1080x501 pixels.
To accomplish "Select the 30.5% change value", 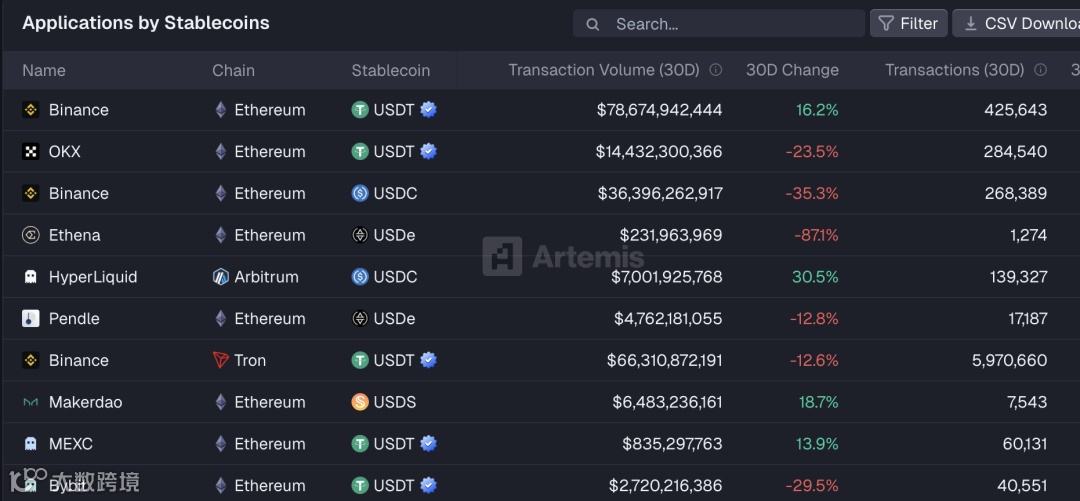I will (818, 277).
